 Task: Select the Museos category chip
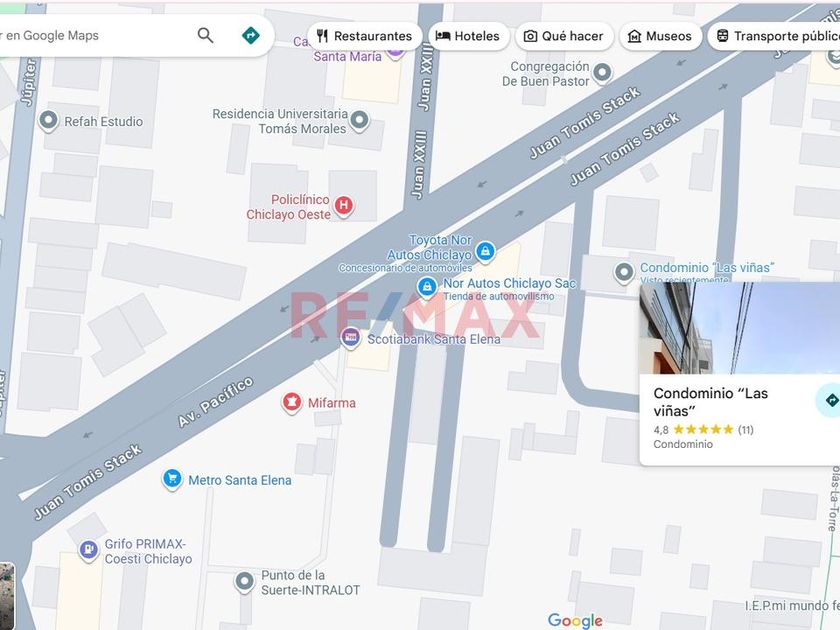[660, 36]
